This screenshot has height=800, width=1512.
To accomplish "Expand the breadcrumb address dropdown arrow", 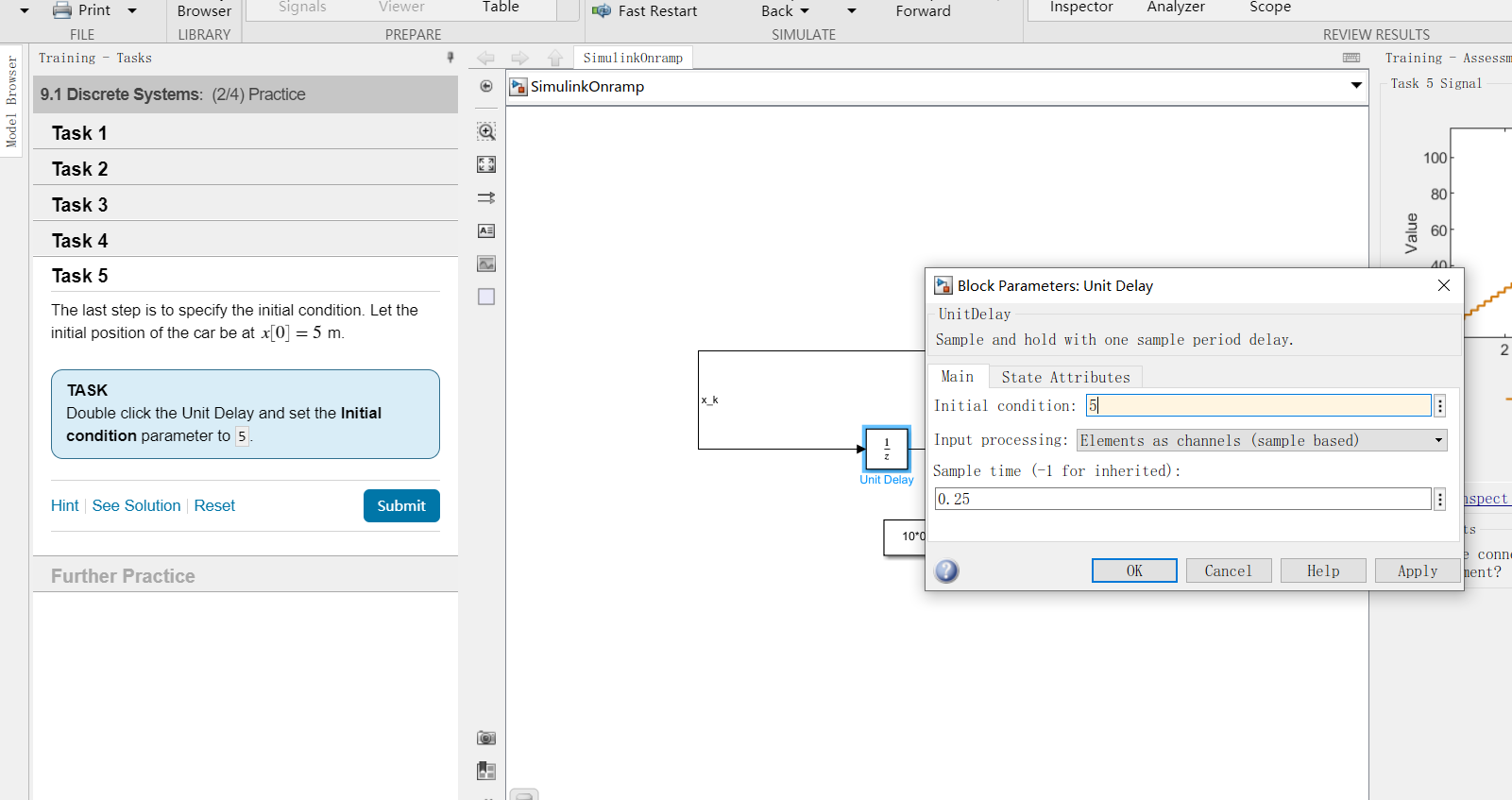I will (x=1356, y=86).
